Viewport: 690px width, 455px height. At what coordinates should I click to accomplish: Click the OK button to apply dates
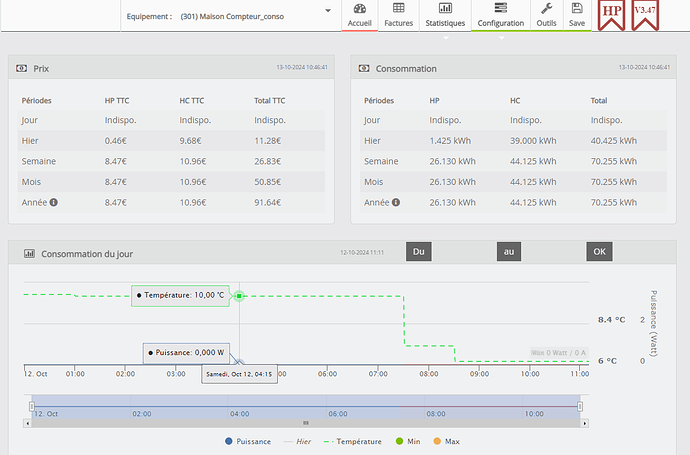pyautogui.click(x=599, y=252)
